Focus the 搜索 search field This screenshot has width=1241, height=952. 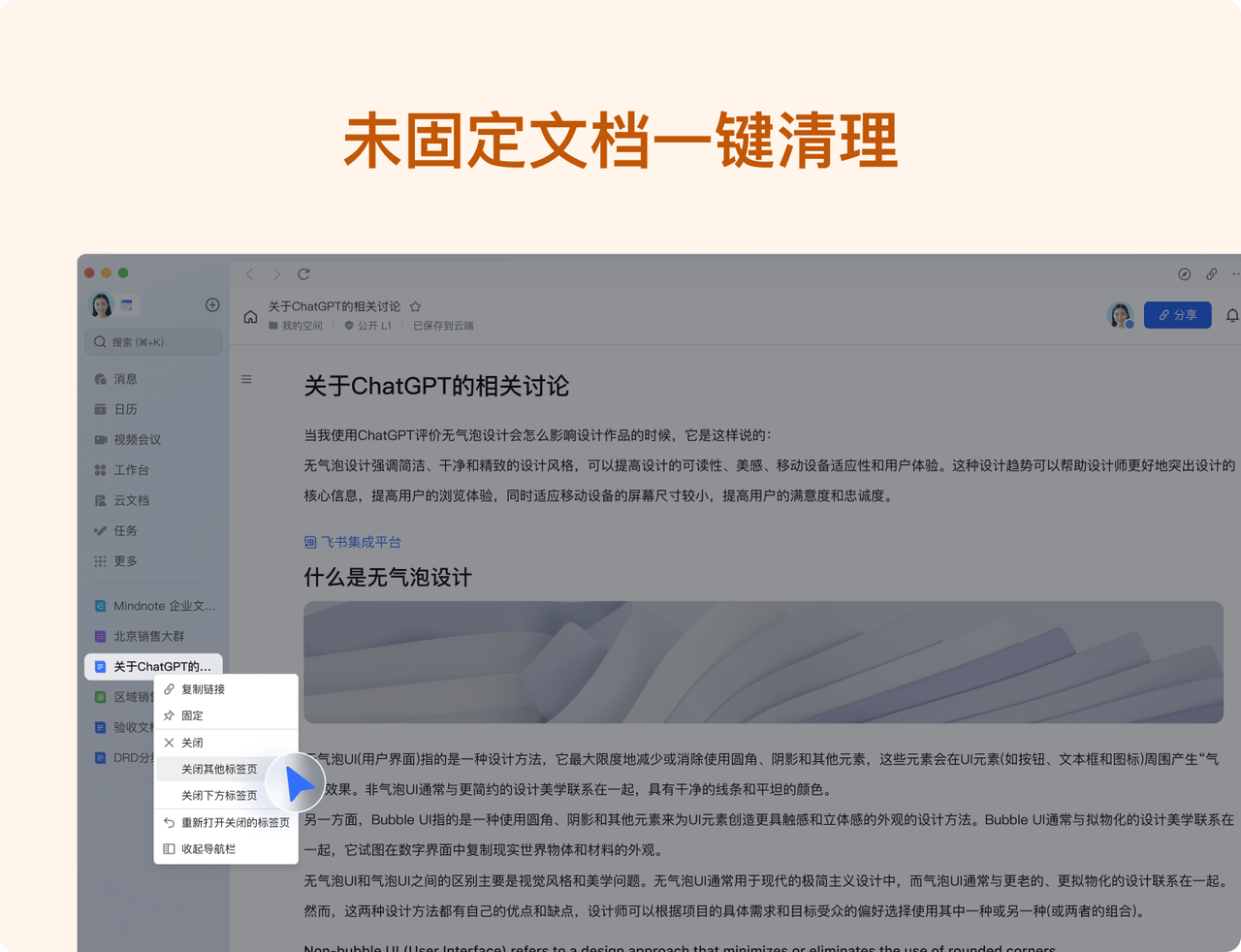[x=153, y=342]
